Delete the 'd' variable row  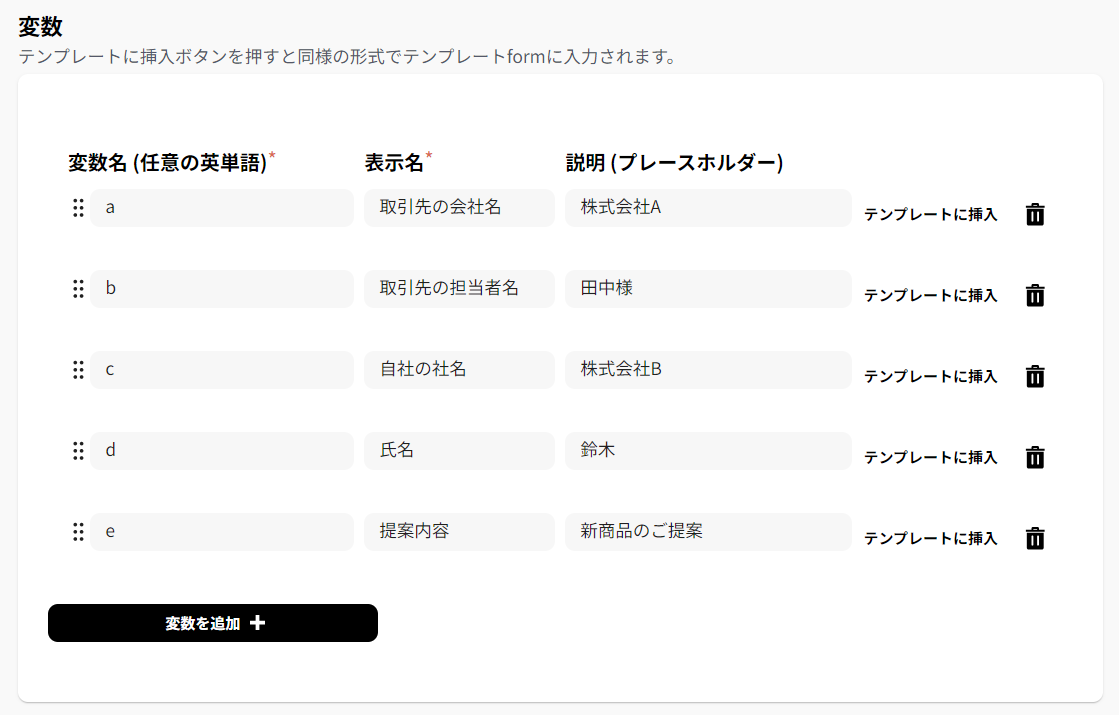1035,457
